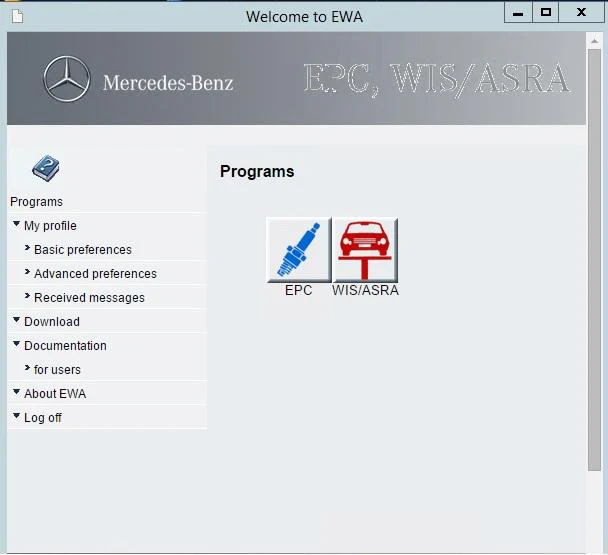Expand the Download section arrow
Viewport: 608px width, 555px height.
[x=16, y=321]
